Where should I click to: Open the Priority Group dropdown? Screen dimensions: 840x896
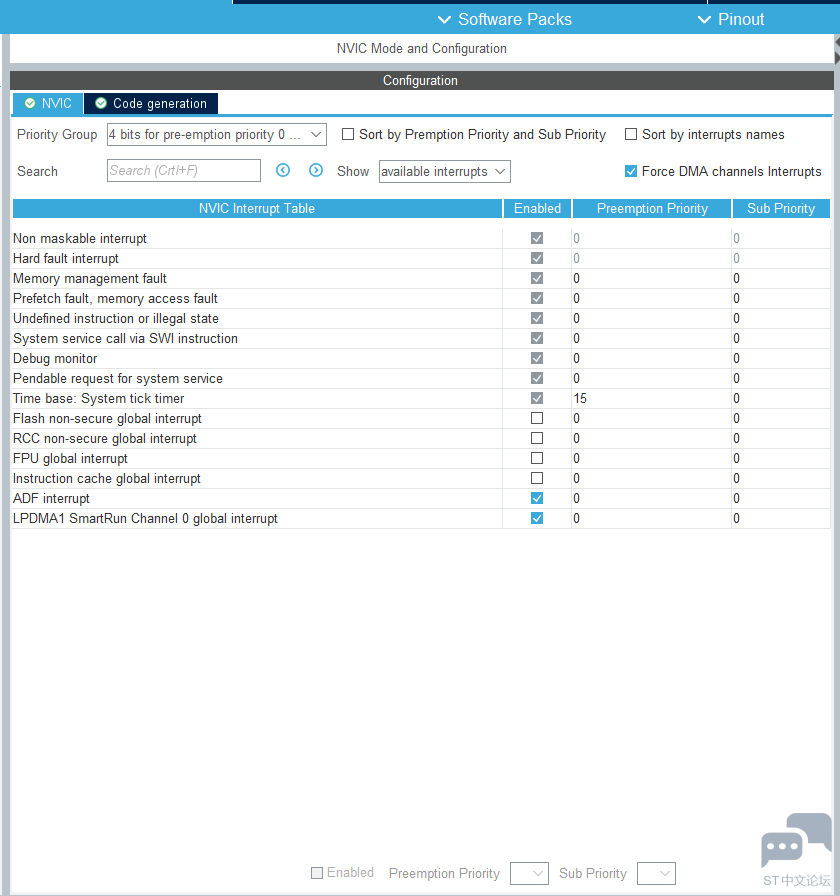pyautogui.click(x=217, y=135)
